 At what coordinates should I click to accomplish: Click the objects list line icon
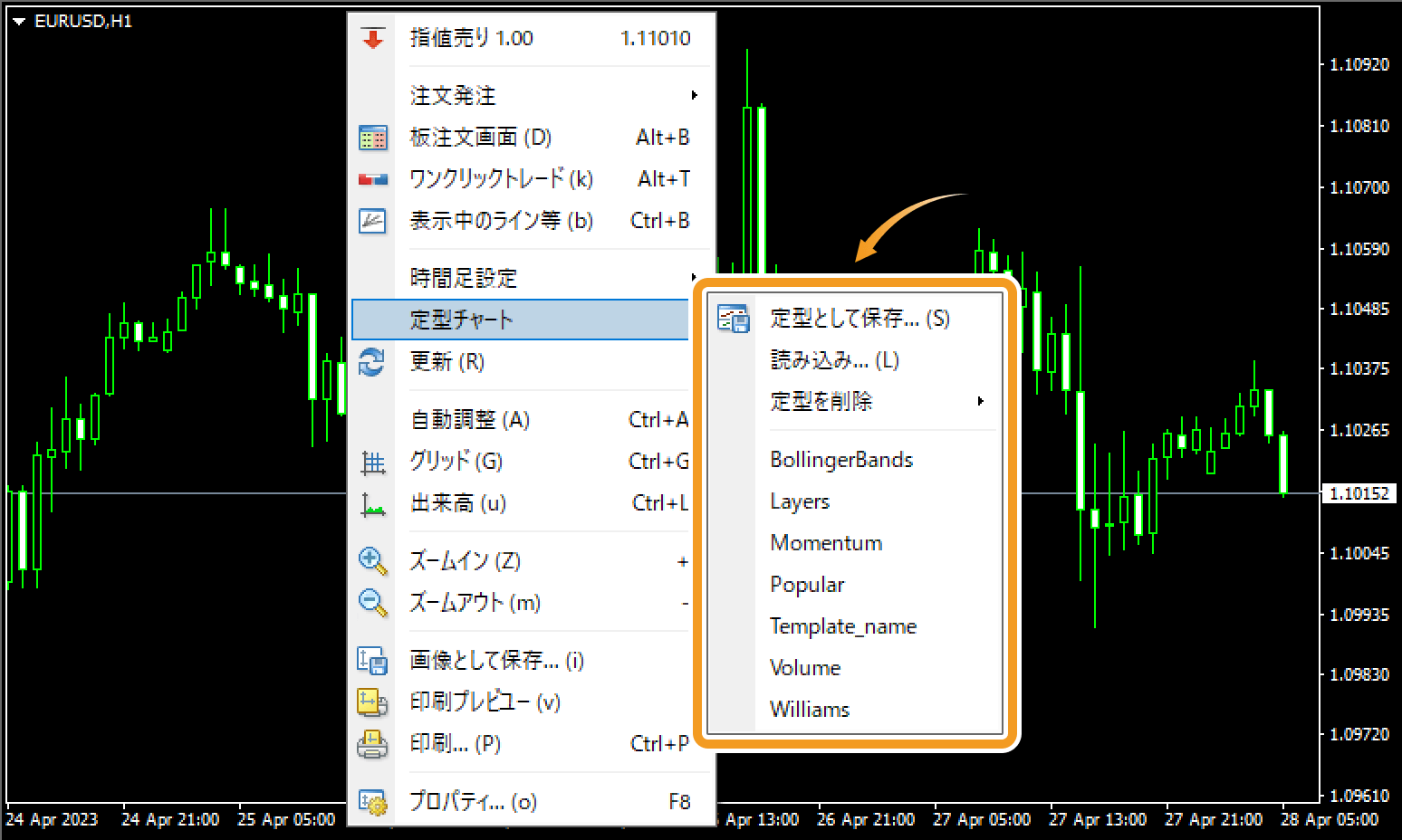point(372,221)
